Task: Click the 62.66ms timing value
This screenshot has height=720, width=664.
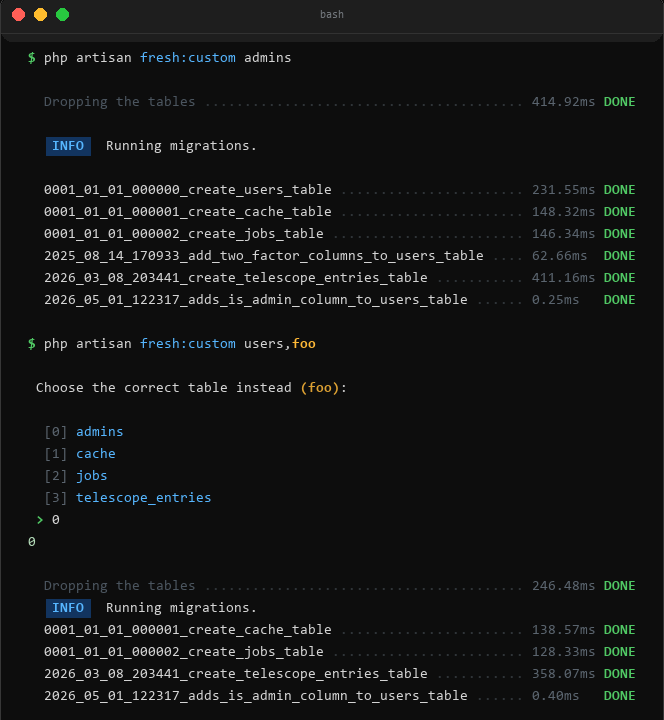Action: coord(559,256)
